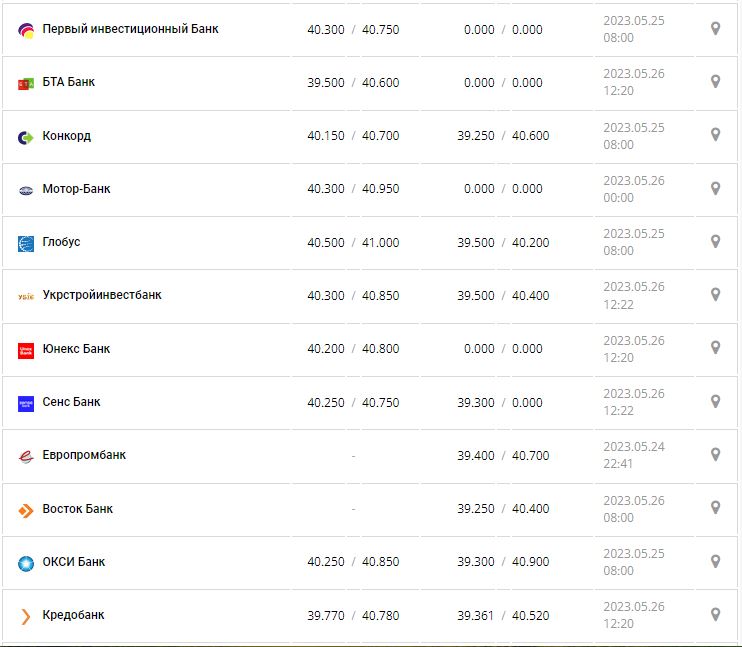Image resolution: width=742 pixels, height=647 pixels.
Task: Click the Европромбанк location pin
Action: point(715,454)
